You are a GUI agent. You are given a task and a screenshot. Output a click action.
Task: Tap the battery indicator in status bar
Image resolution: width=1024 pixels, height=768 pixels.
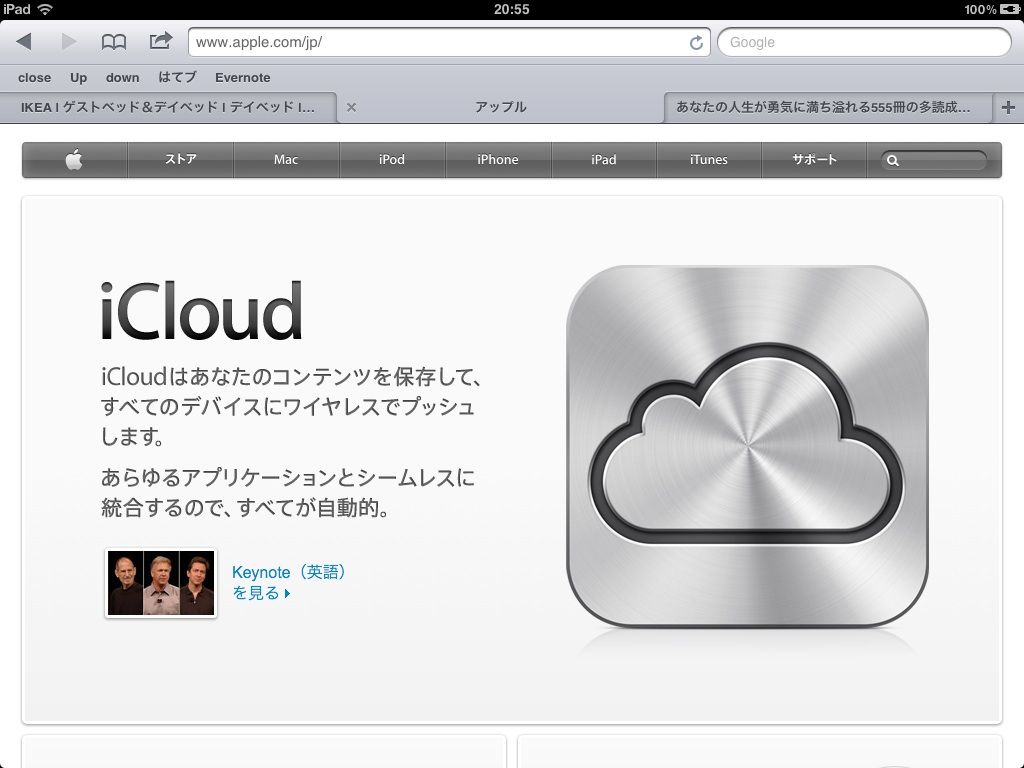click(1010, 9)
